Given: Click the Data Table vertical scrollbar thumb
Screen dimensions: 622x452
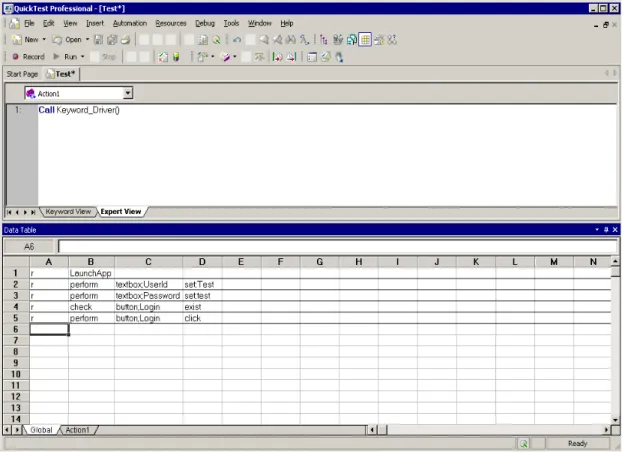Looking at the screenshot, I should (615, 272).
